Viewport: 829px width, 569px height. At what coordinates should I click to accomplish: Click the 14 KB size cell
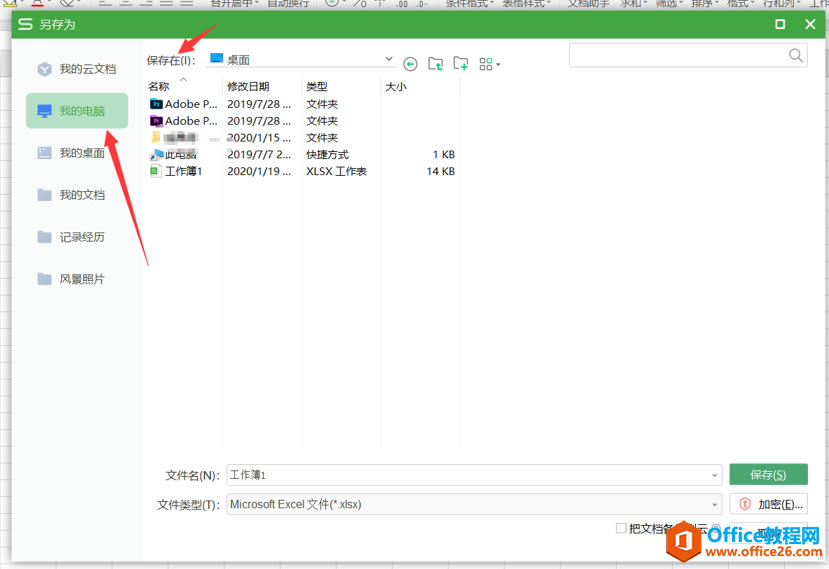(440, 171)
